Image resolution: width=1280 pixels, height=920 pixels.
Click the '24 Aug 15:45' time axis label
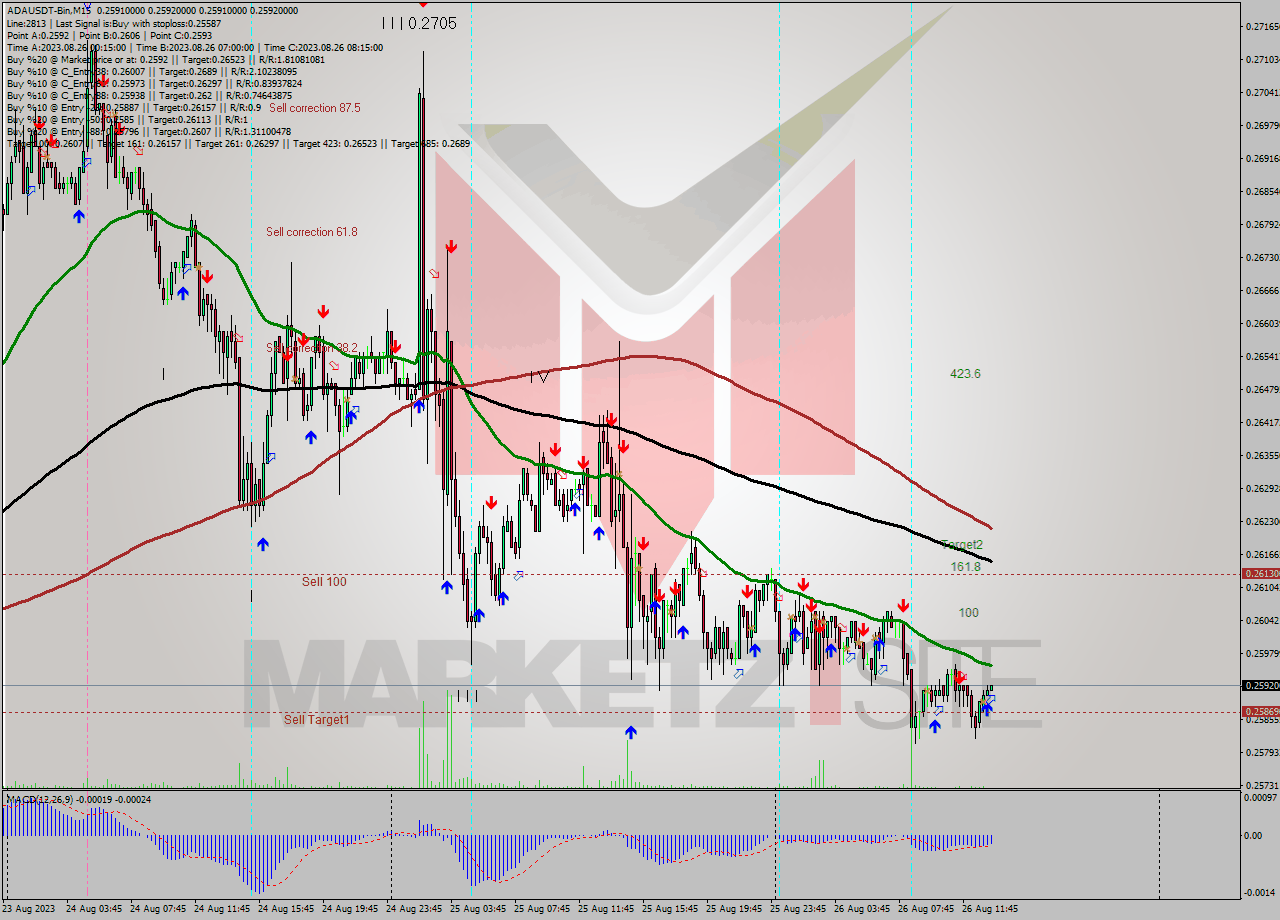(x=286, y=909)
